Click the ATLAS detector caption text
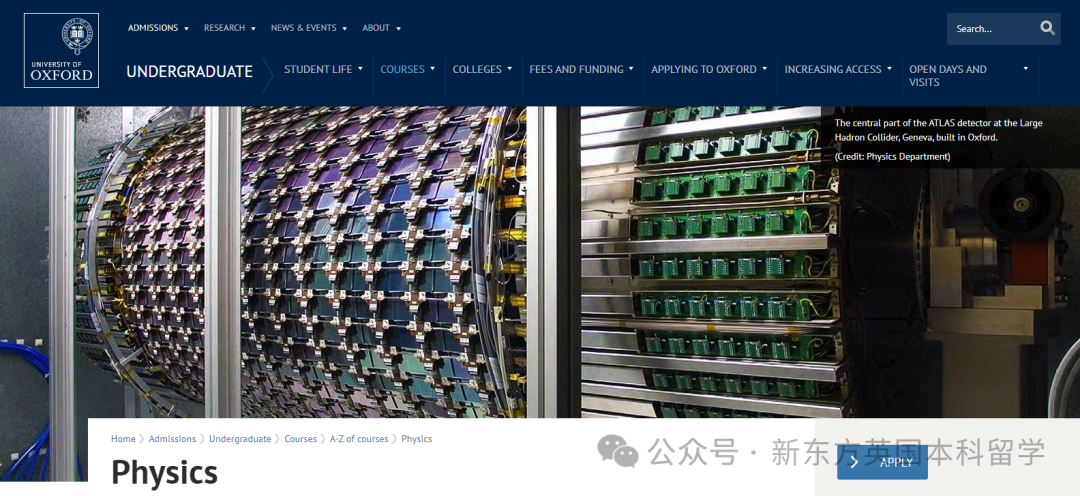This screenshot has width=1080, height=496. pyautogui.click(x=938, y=140)
